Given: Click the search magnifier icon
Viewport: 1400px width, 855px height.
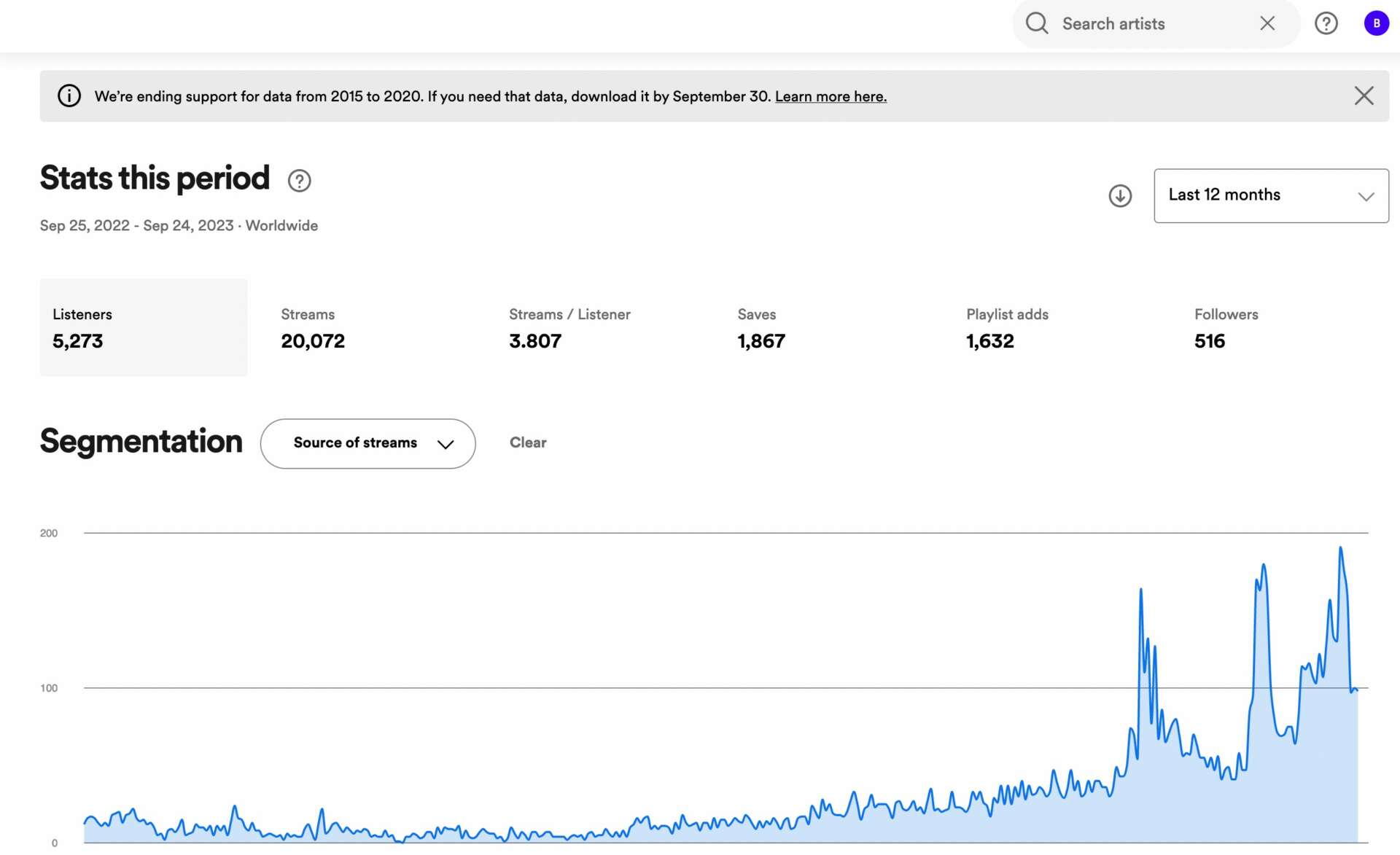Looking at the screenshot, I should point(1036,23).
